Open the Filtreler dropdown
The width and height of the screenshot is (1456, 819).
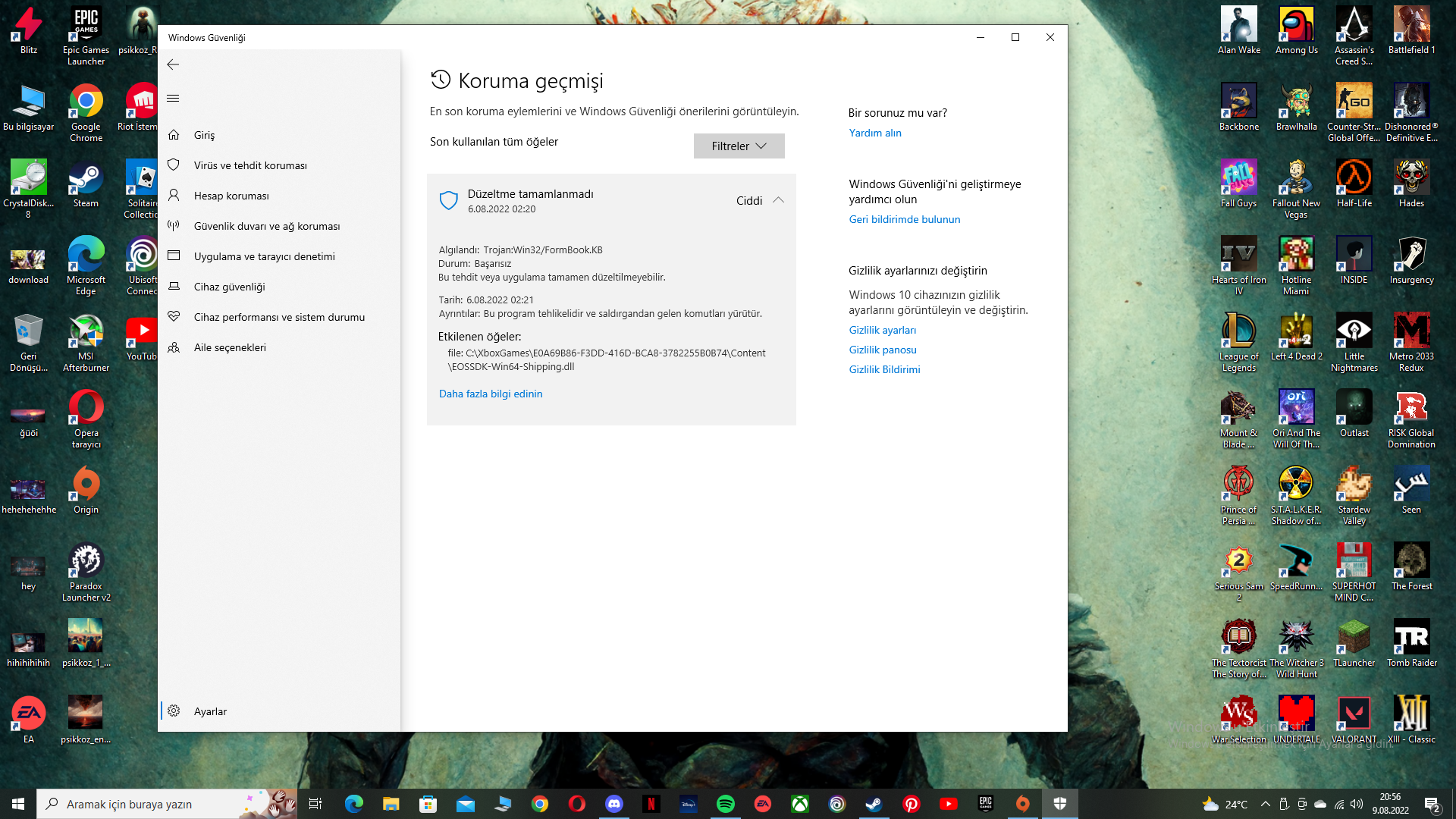pos(739,146)
